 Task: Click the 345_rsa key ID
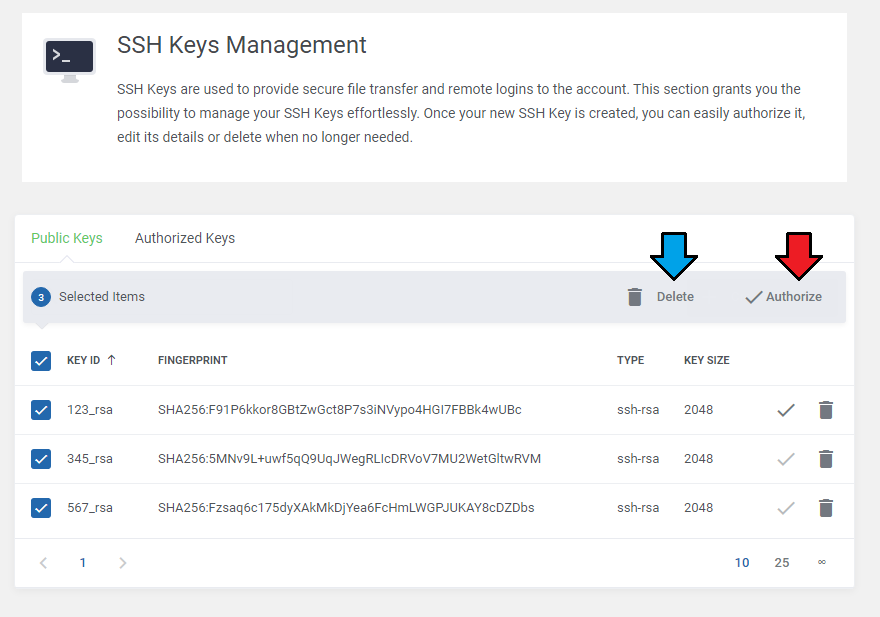click(90, 459)
